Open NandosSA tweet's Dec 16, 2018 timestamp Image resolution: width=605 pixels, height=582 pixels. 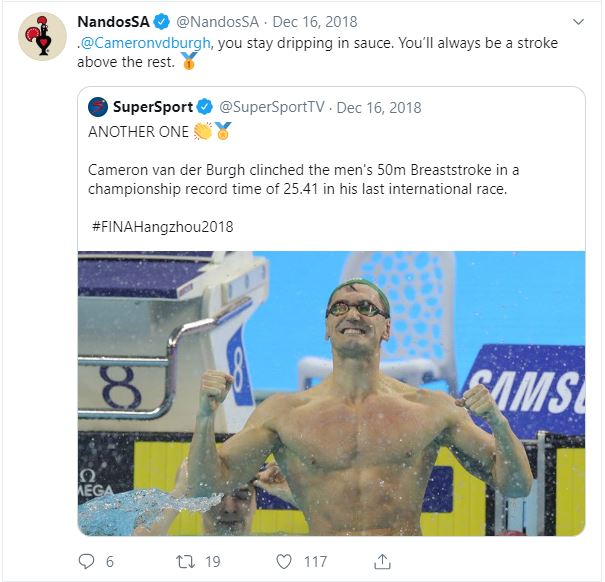(x=315, y=22)
